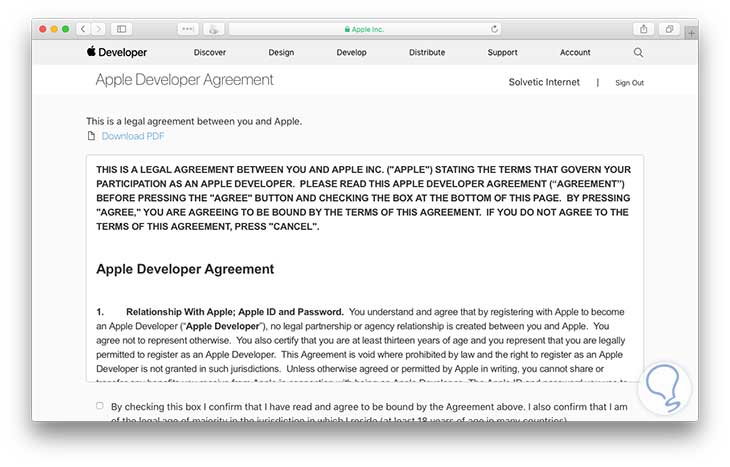Viewport: 730px width, 467px height.
Task: Click the Apple Developer logo
Action: (x=117, y=52)
